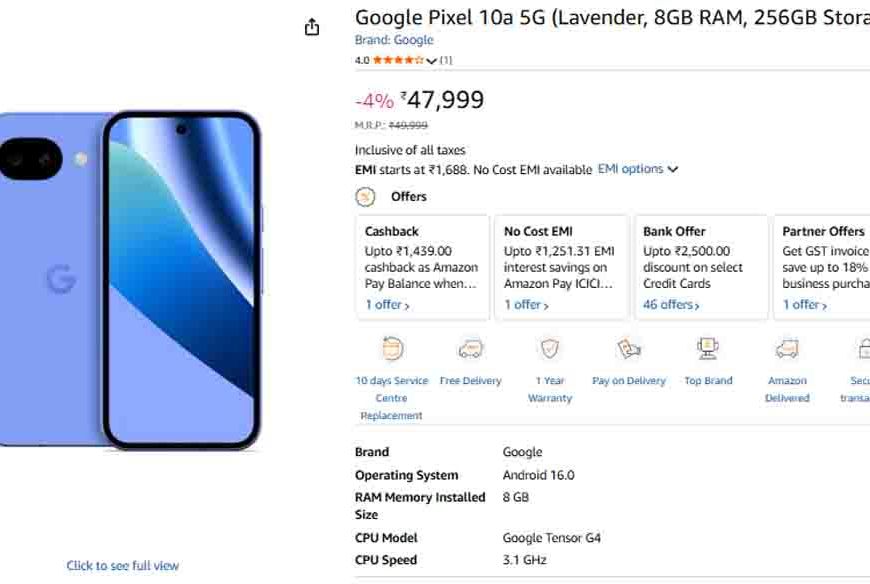The image size is (870, 584).
Task: Expand the star ratings breakdown chevron
Action: point(430,59)
